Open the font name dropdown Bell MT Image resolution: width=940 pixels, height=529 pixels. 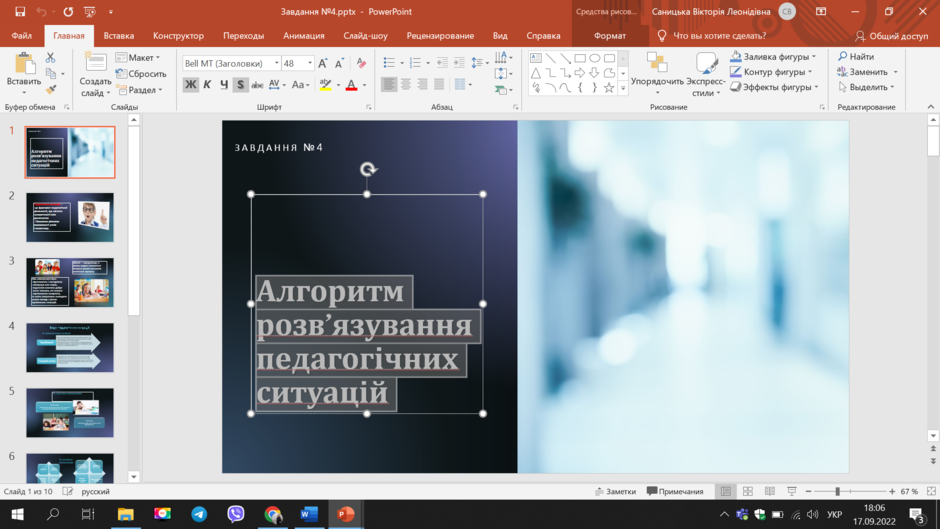276,63
